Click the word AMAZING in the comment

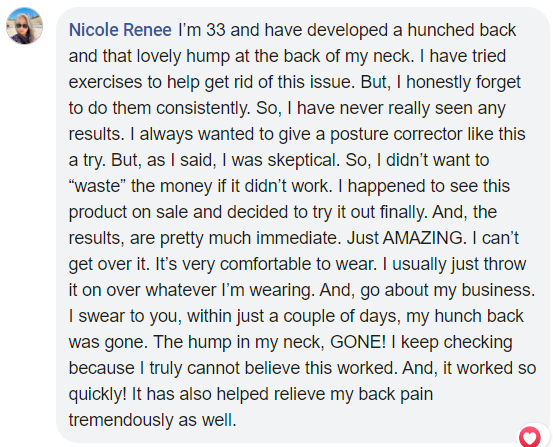coord(423,238)
